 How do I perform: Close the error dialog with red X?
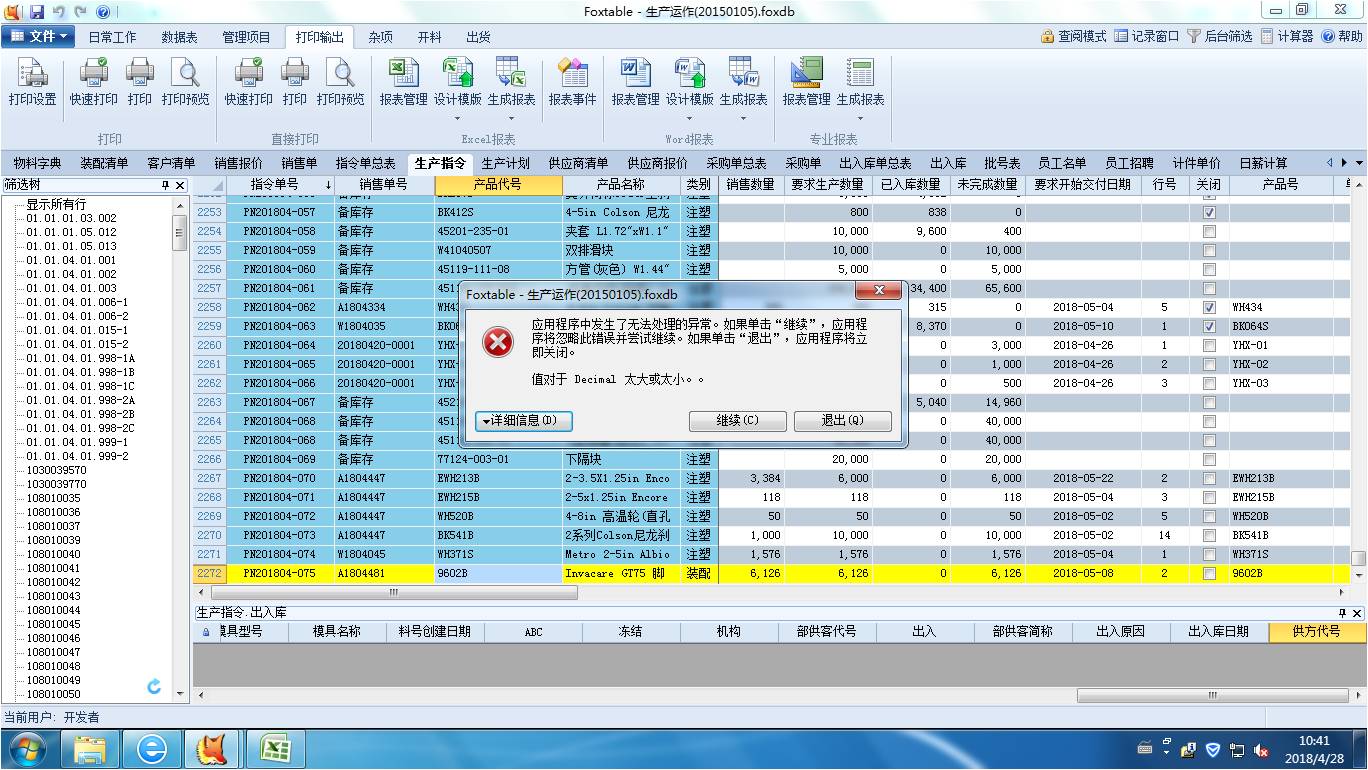pos(879,291)
